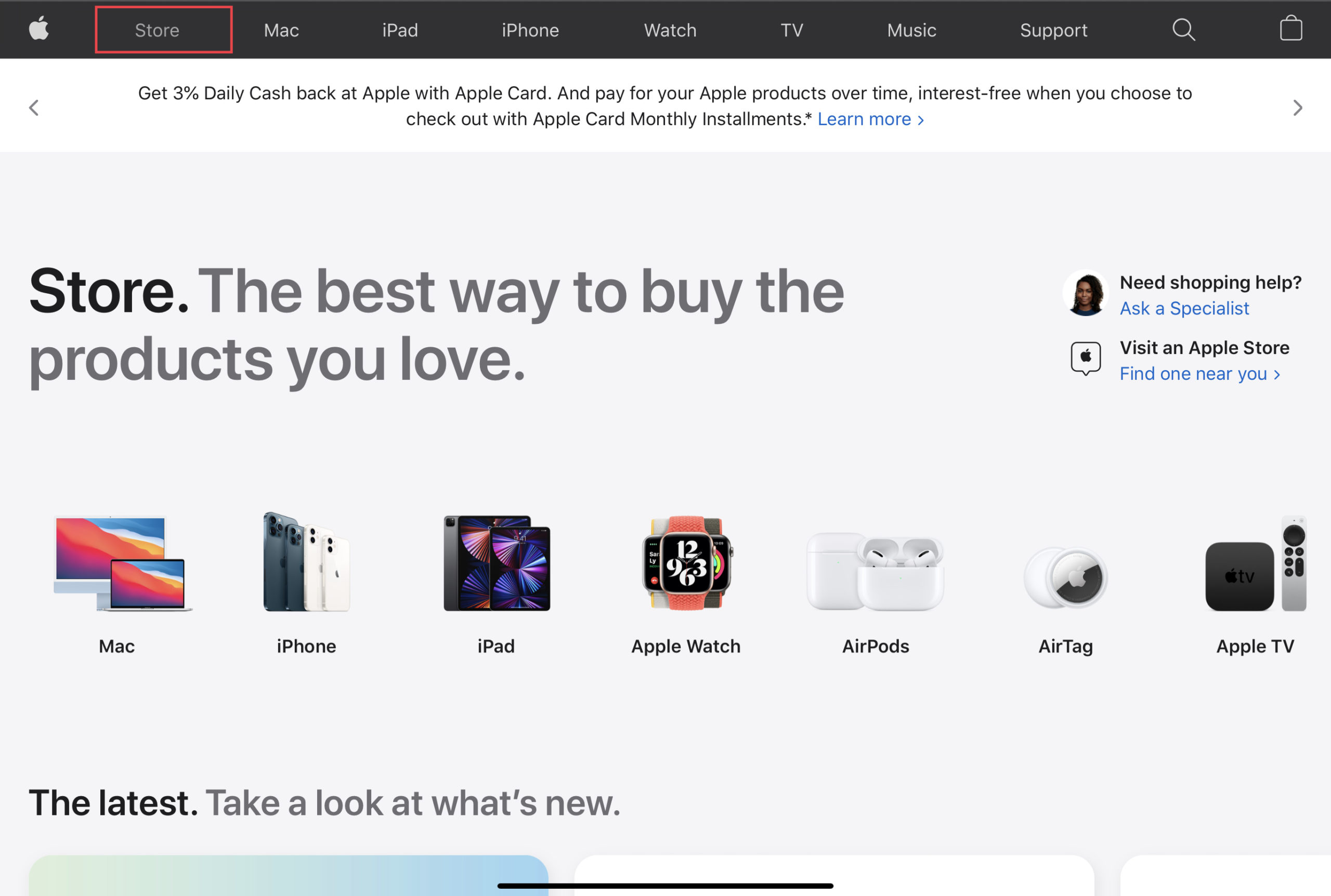Click the Ask a Specialist link
The width and height of the screenshot is (1331, 896).
point(1184,309)
